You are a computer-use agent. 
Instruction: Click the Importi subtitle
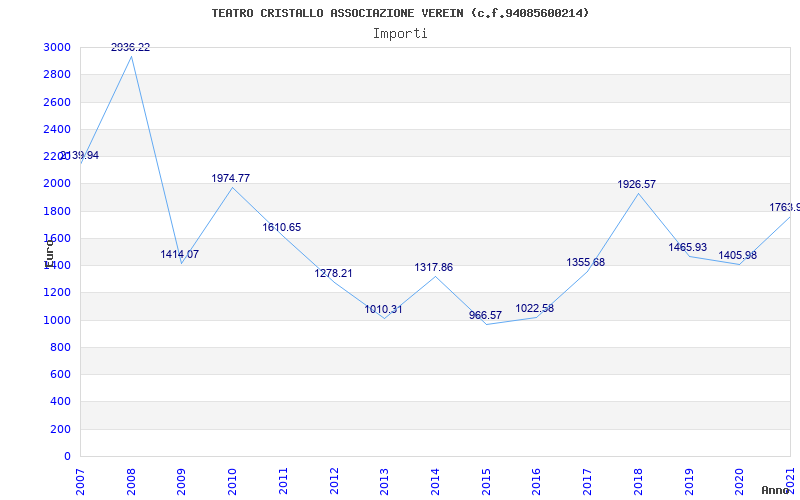tap(400, 34)
